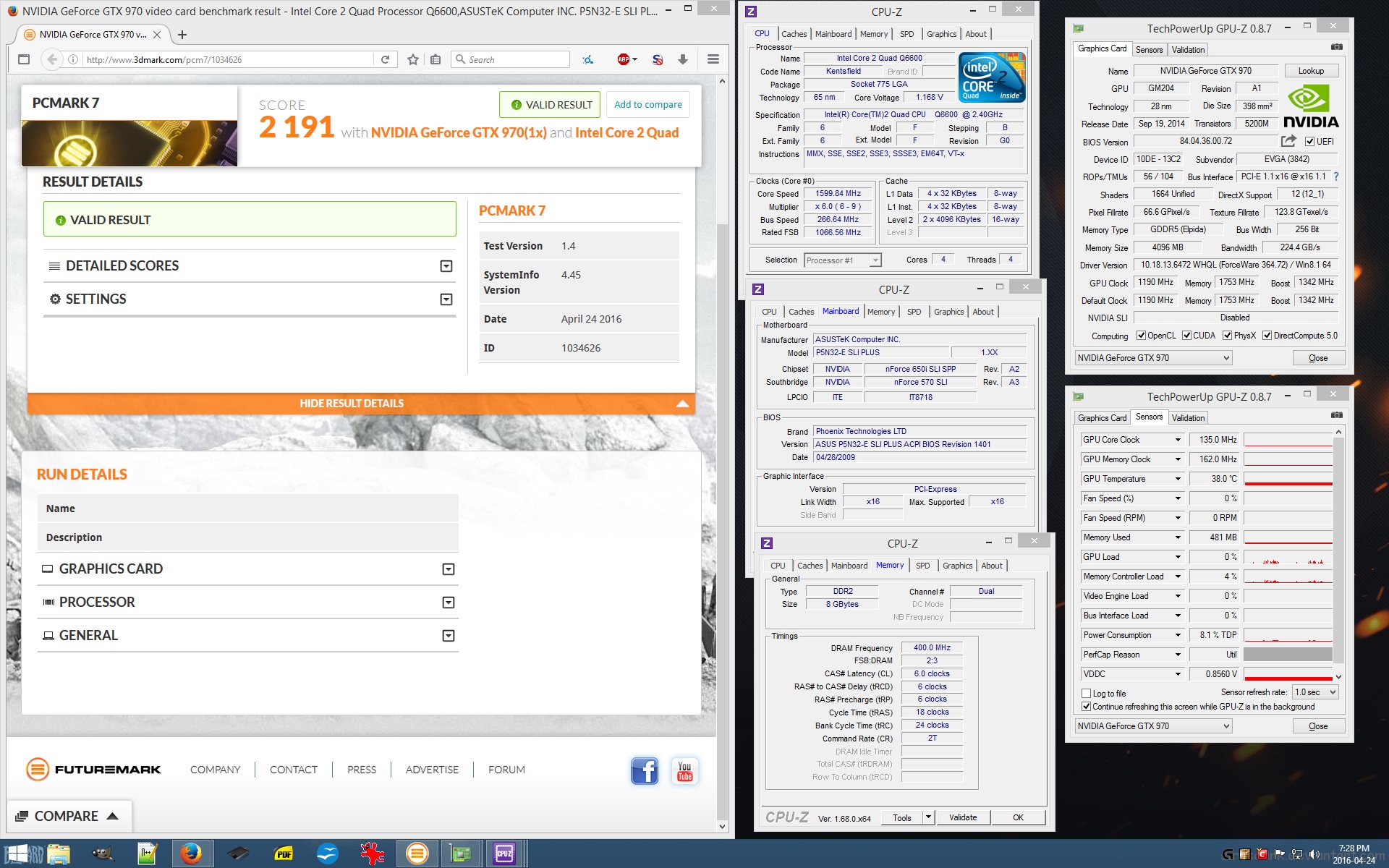
Task: Toggle the Firefox sidebar icon left of back
Action: pos(24,59)
